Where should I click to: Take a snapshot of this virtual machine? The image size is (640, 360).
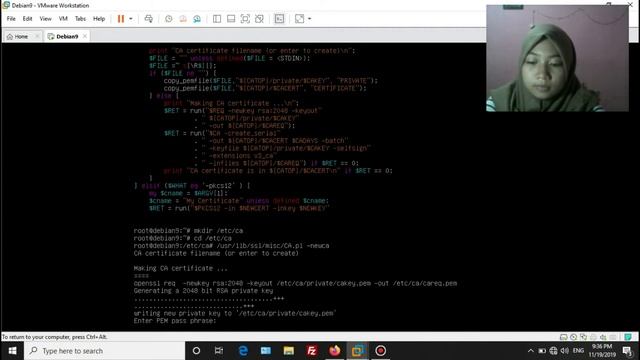pyautogui.click(x=169, y=19)
